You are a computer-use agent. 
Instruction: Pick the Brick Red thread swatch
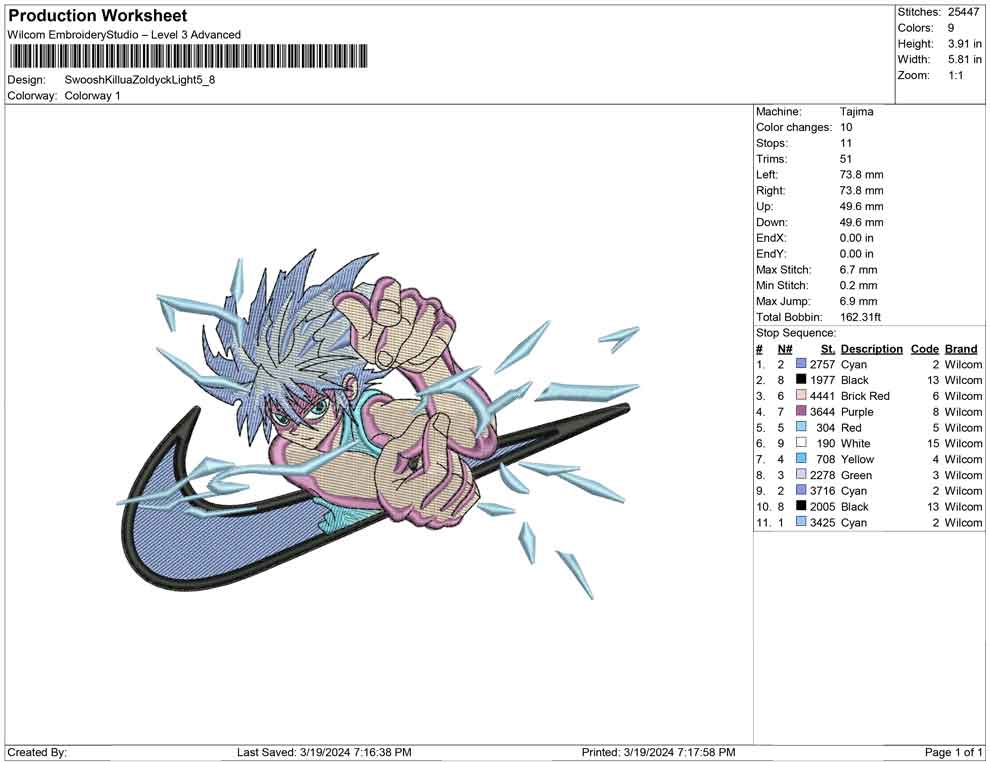(x=801, y=395)
